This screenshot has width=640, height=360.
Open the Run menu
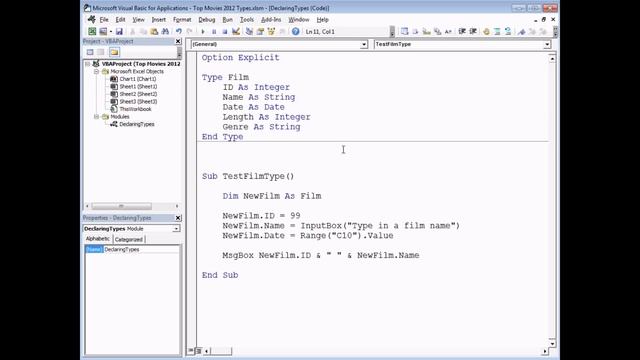(227, 20)
